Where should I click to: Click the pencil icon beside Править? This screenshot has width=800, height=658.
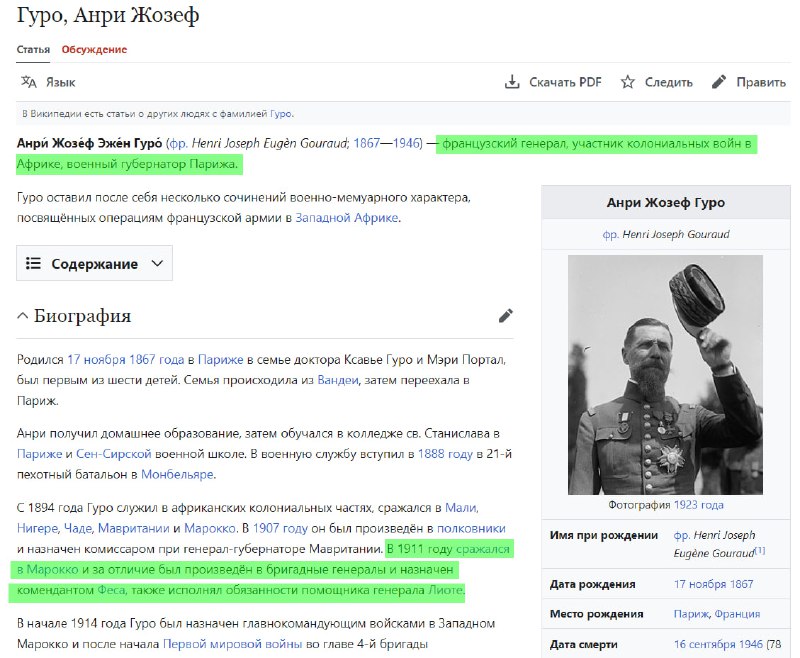point(719,82)
